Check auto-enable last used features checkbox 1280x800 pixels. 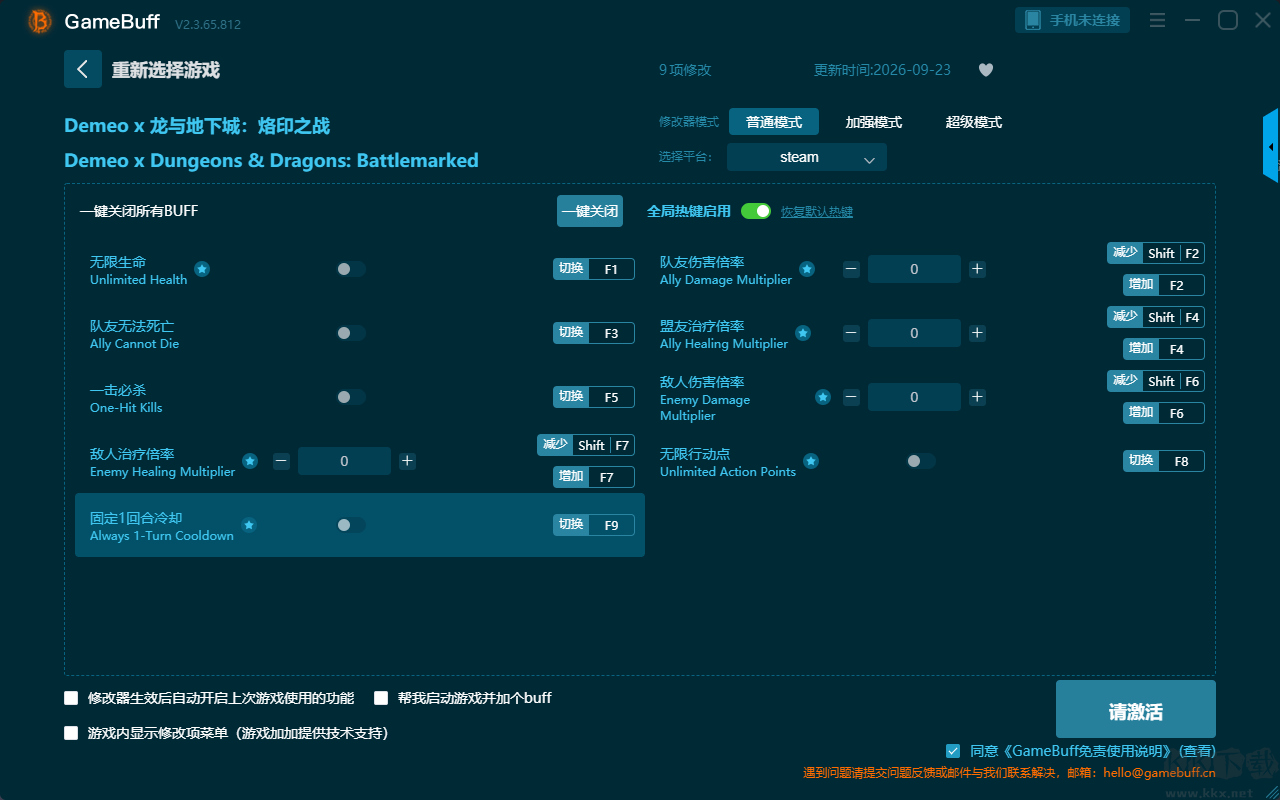point(71,698)
